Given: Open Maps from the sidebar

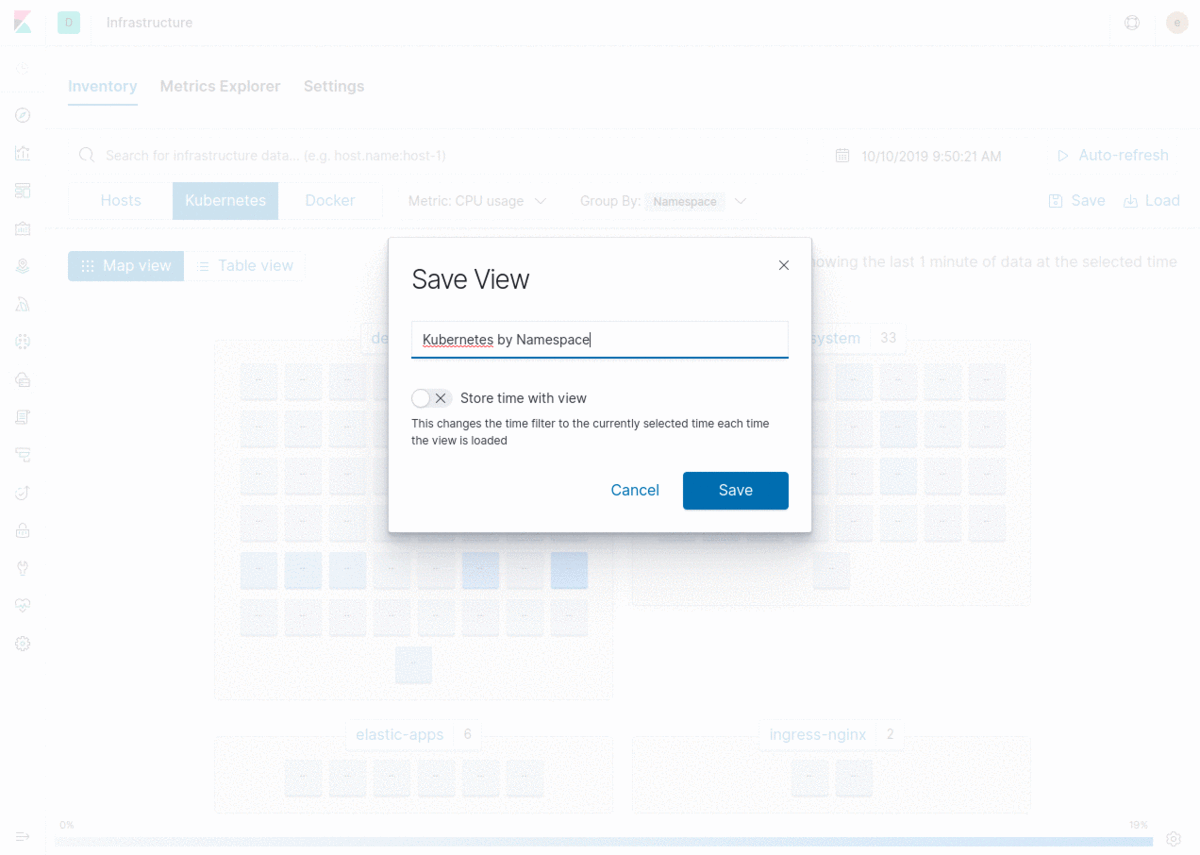Looking at the screenshot, I should [23, 266].
